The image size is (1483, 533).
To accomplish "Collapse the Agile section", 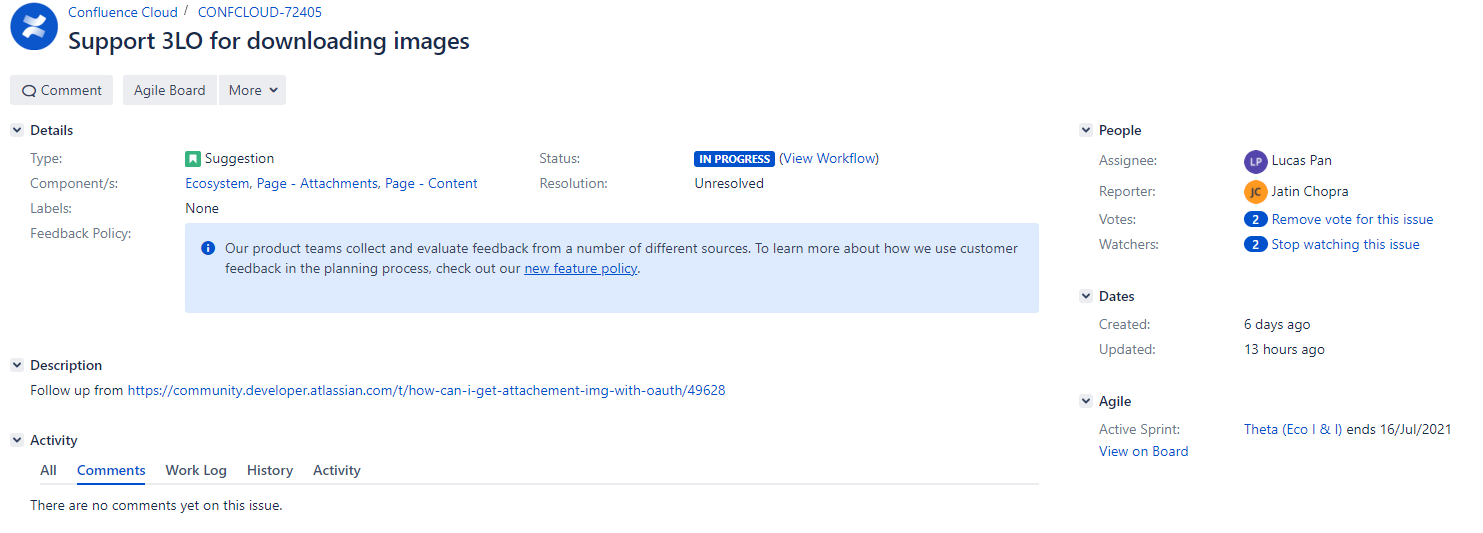I will coord(1086,401).
